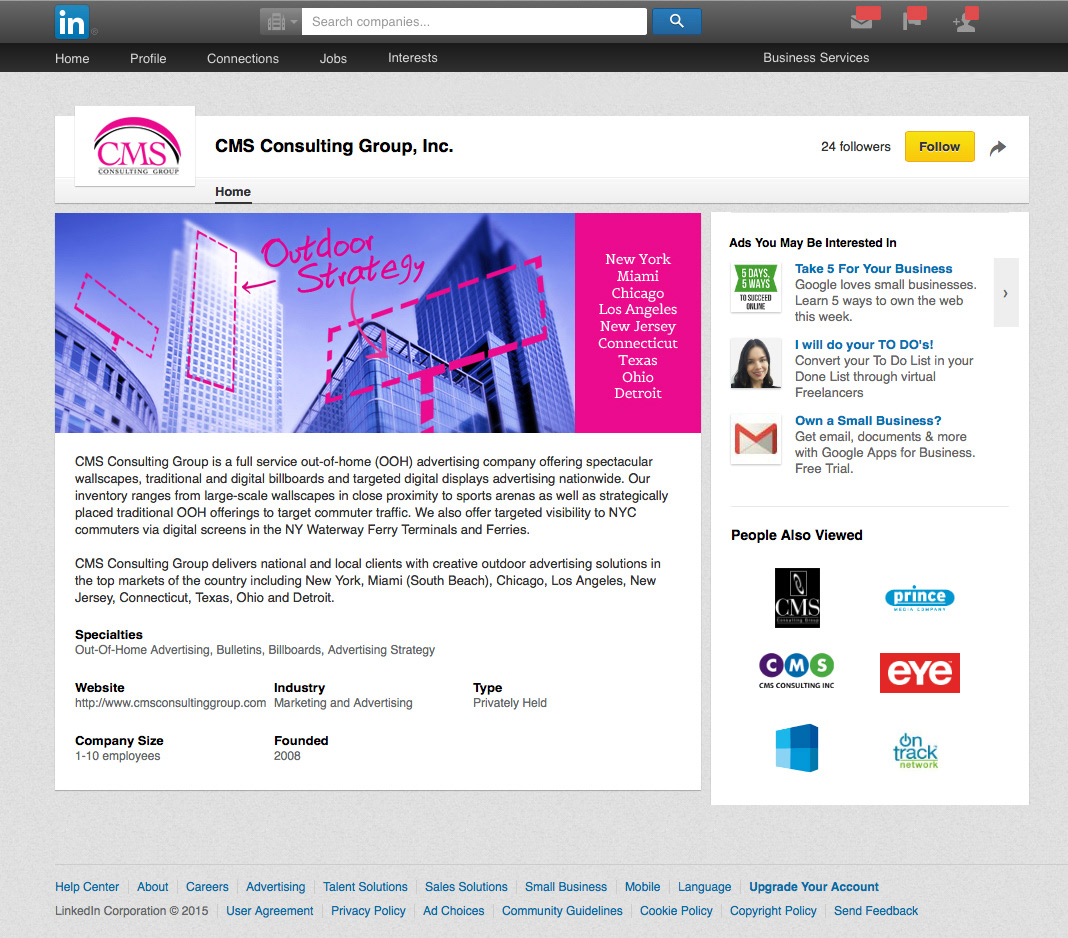Open the Small Business footer link
1068x938 pixels.
565,887
